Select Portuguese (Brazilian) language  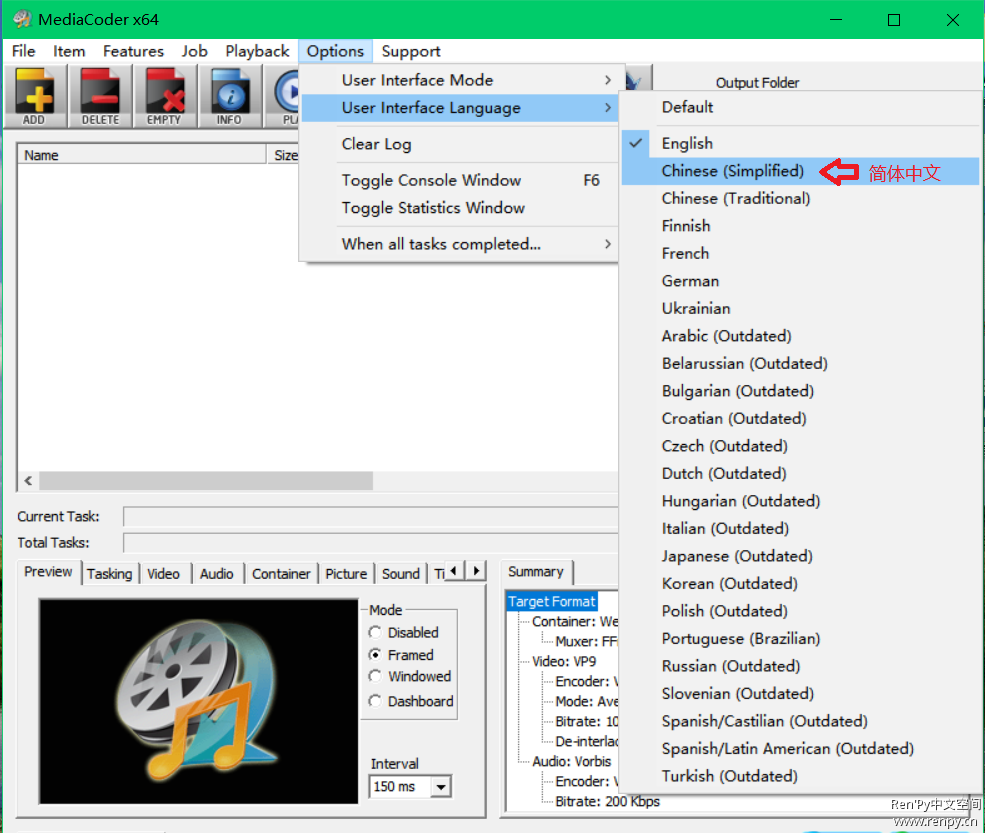[800, 638]
